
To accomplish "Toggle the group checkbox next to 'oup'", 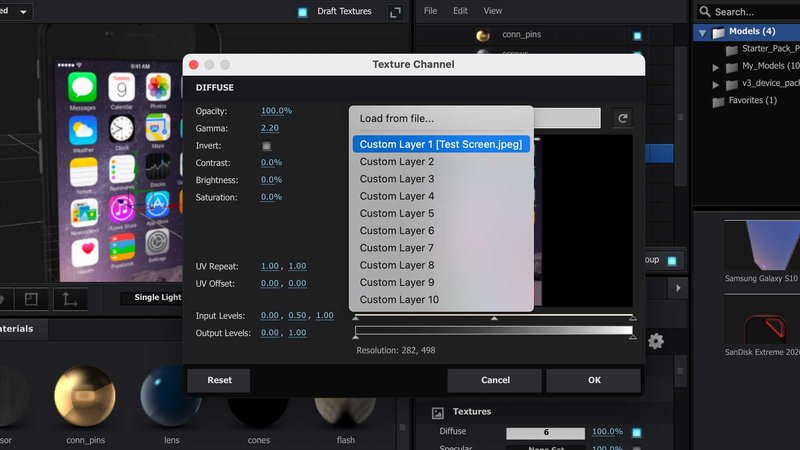I will [672, 261].
